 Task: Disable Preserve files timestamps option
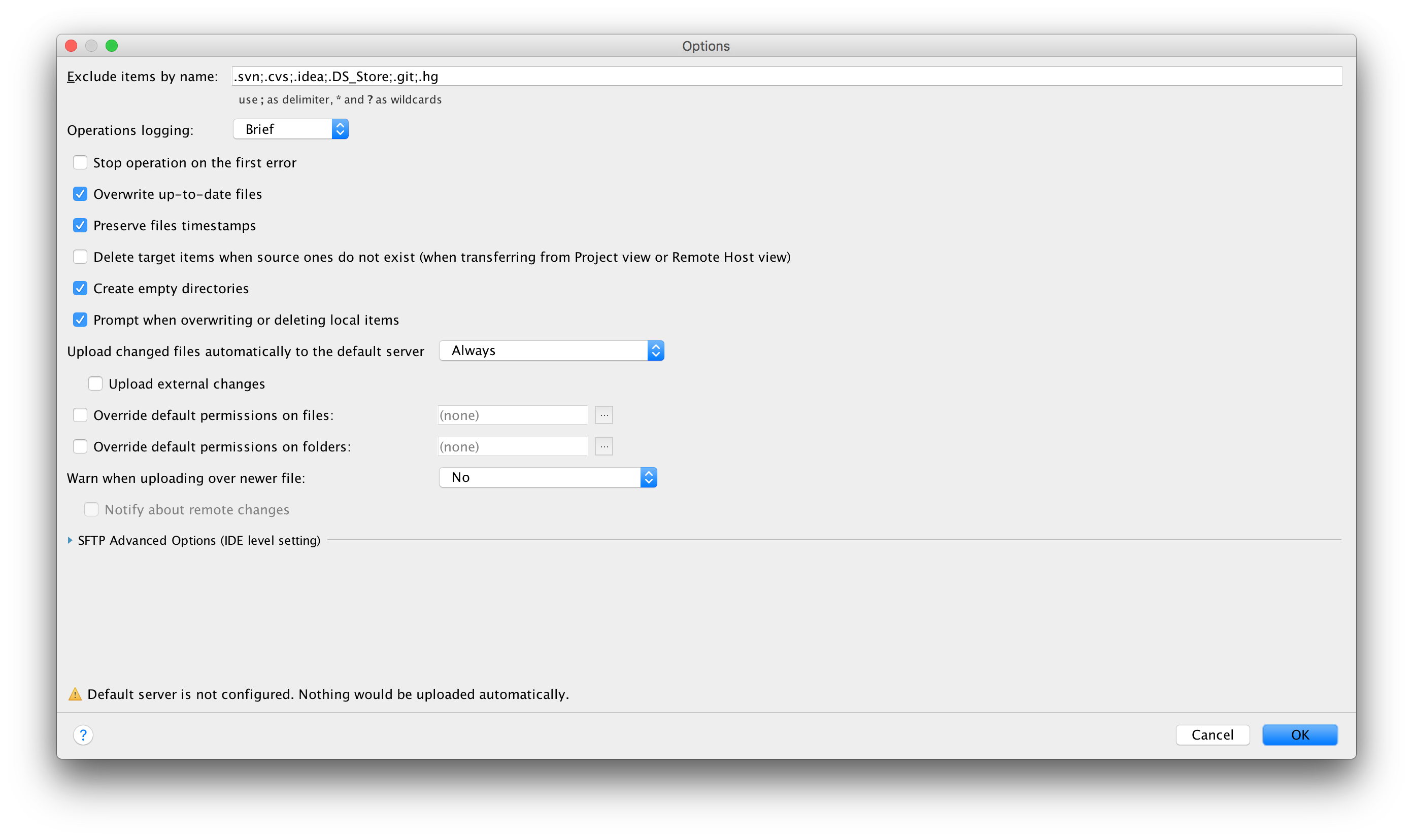pos(80,226)
